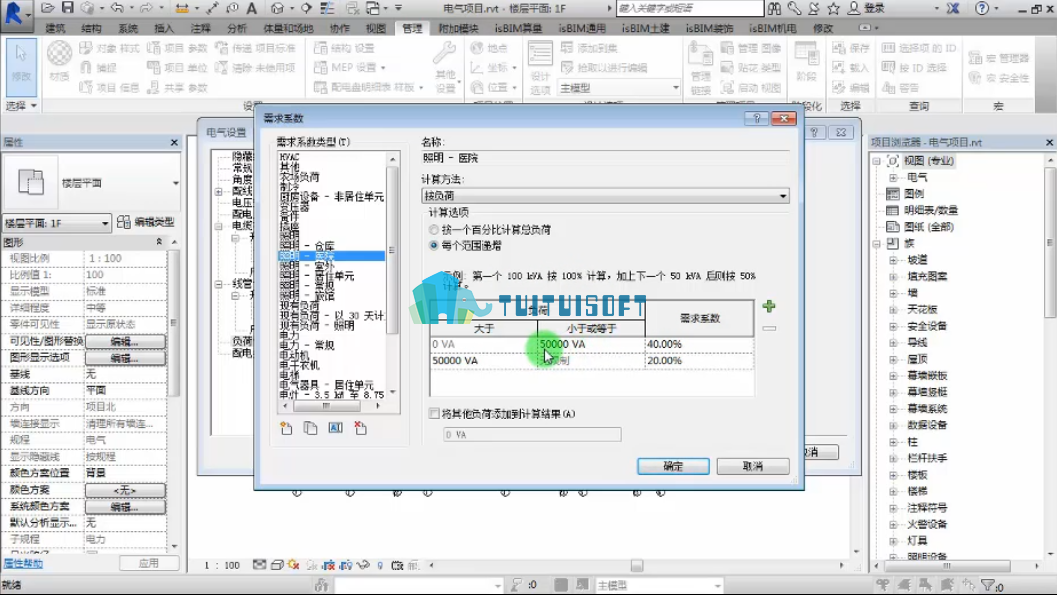Open Favorites star icon in the title bar
The height and width of the screenshot is (595, 1057).
pos(834,8)
